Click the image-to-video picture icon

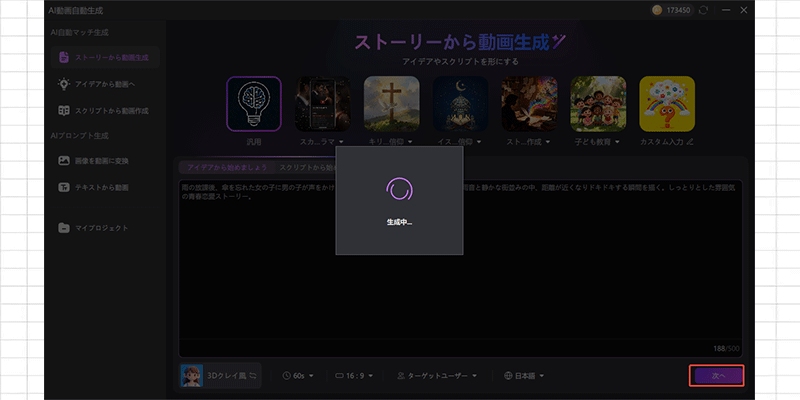64,161
